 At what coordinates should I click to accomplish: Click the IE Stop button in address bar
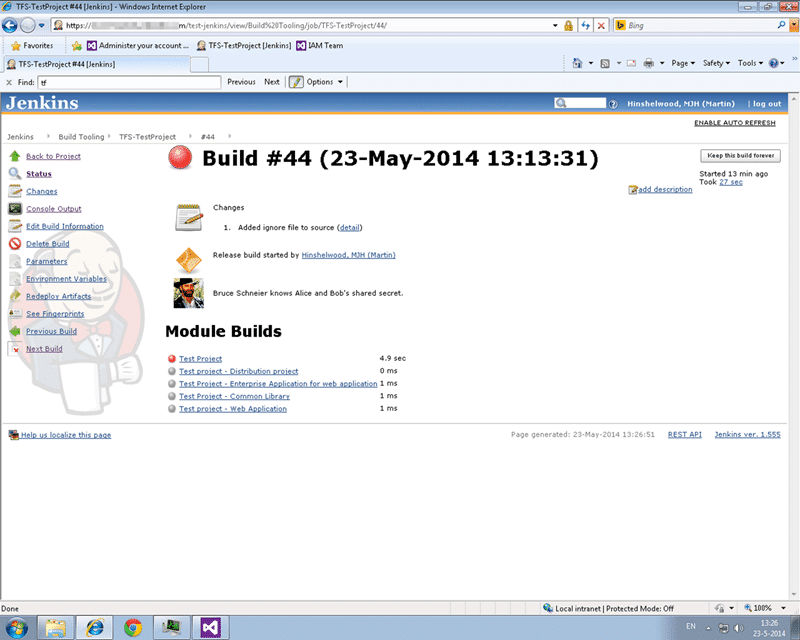pyautogui.click(x=602, y=26)
